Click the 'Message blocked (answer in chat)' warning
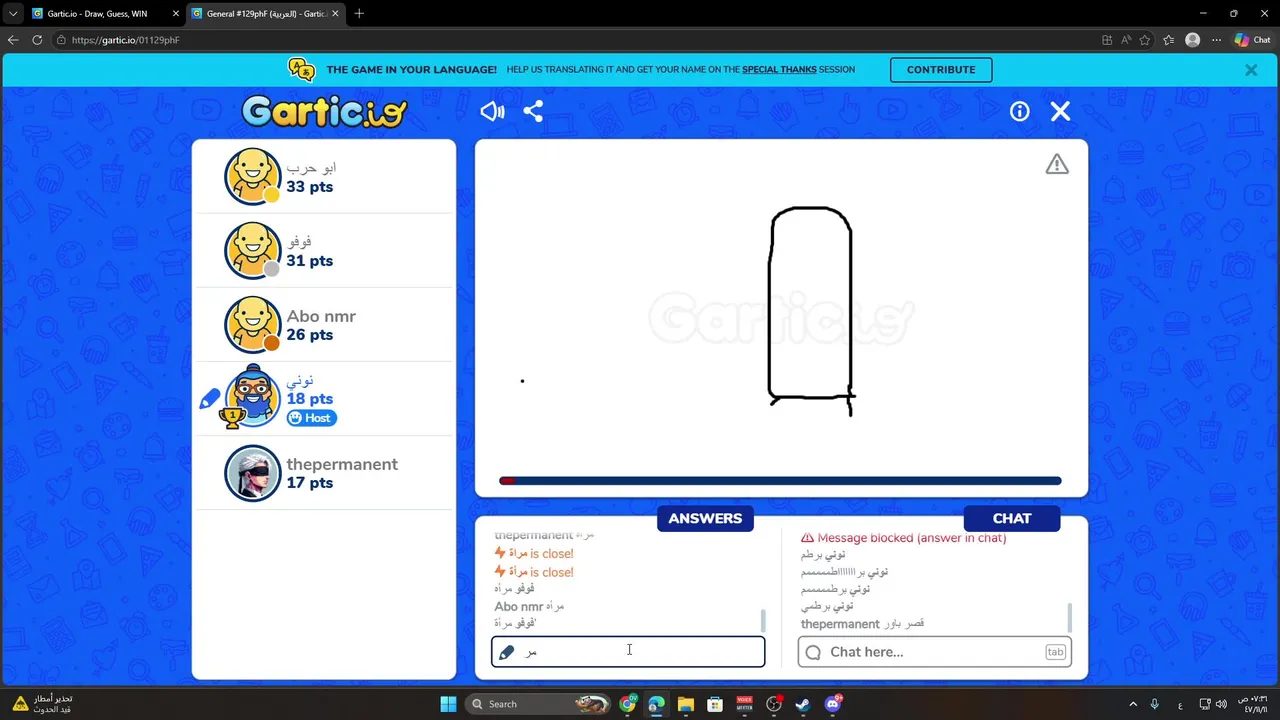 click(x=903, y=538)
